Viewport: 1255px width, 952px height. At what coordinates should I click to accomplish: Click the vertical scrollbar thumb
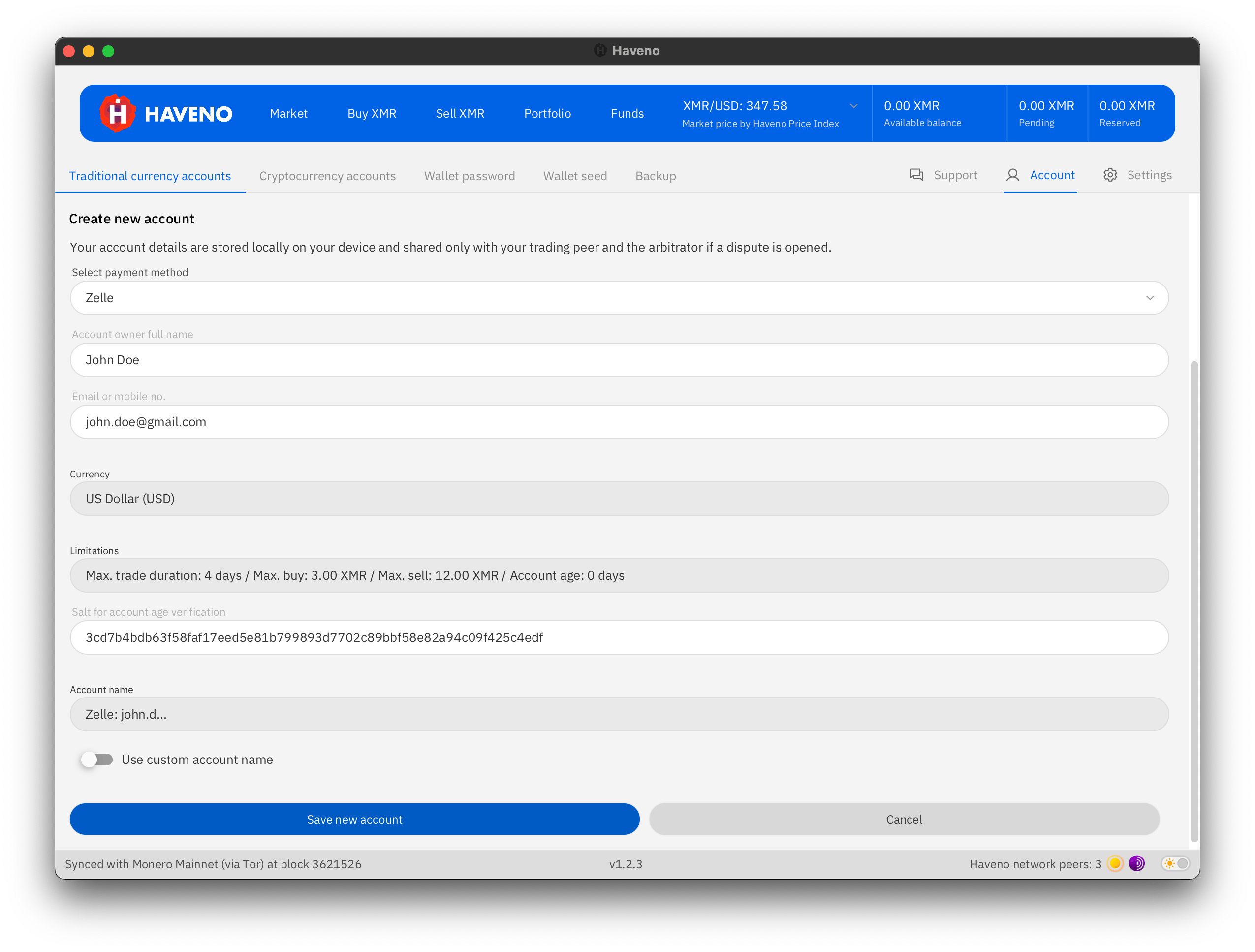[x=1193, y=602]
